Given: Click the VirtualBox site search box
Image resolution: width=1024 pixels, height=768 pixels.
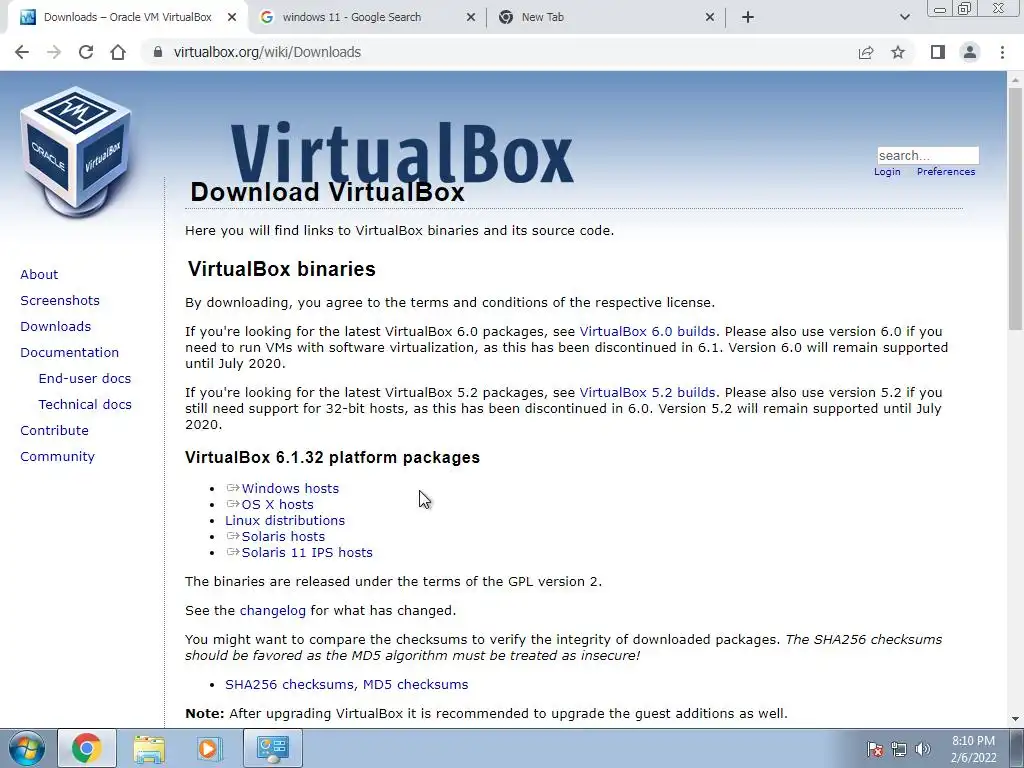Looking at the screenshot, I should pyautogui.click(x=928, y=155).
